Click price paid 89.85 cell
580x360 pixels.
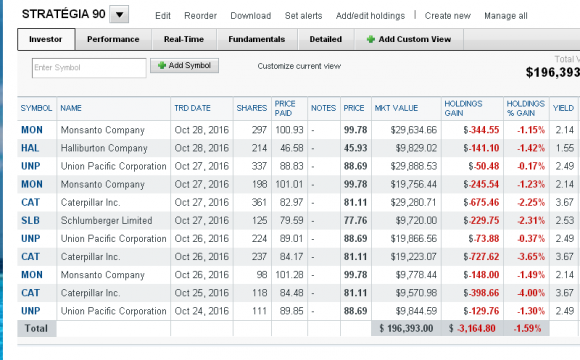pos(291,312)
